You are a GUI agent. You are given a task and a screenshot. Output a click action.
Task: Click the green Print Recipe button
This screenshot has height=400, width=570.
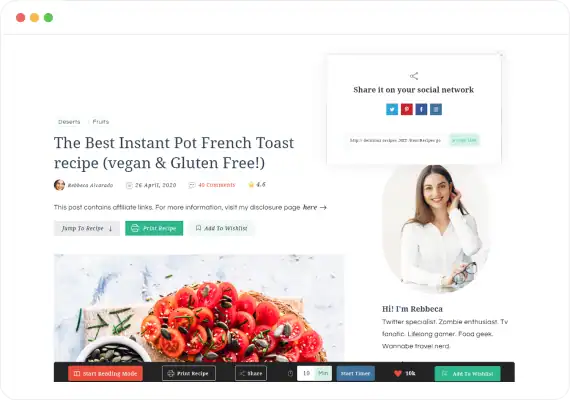154,228
